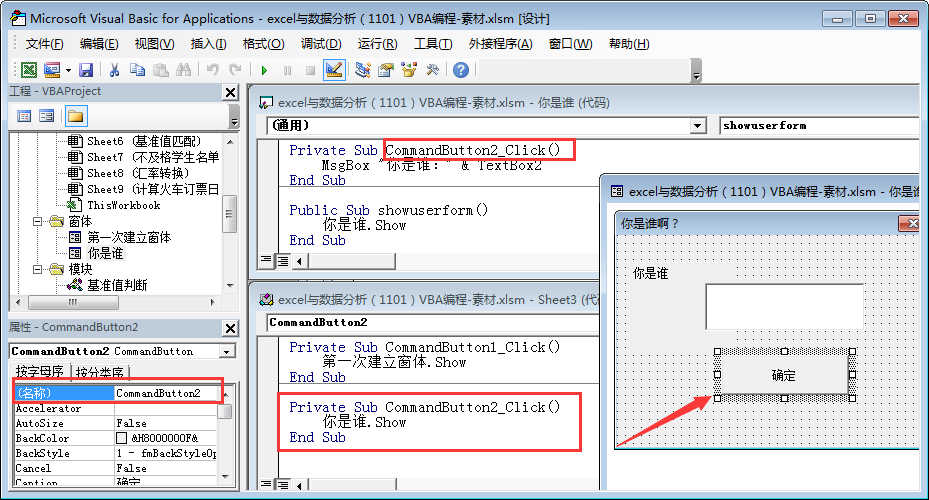929x500 pixels.
Task: Click the blue Help question mark icon
Action: click(460, 70)
